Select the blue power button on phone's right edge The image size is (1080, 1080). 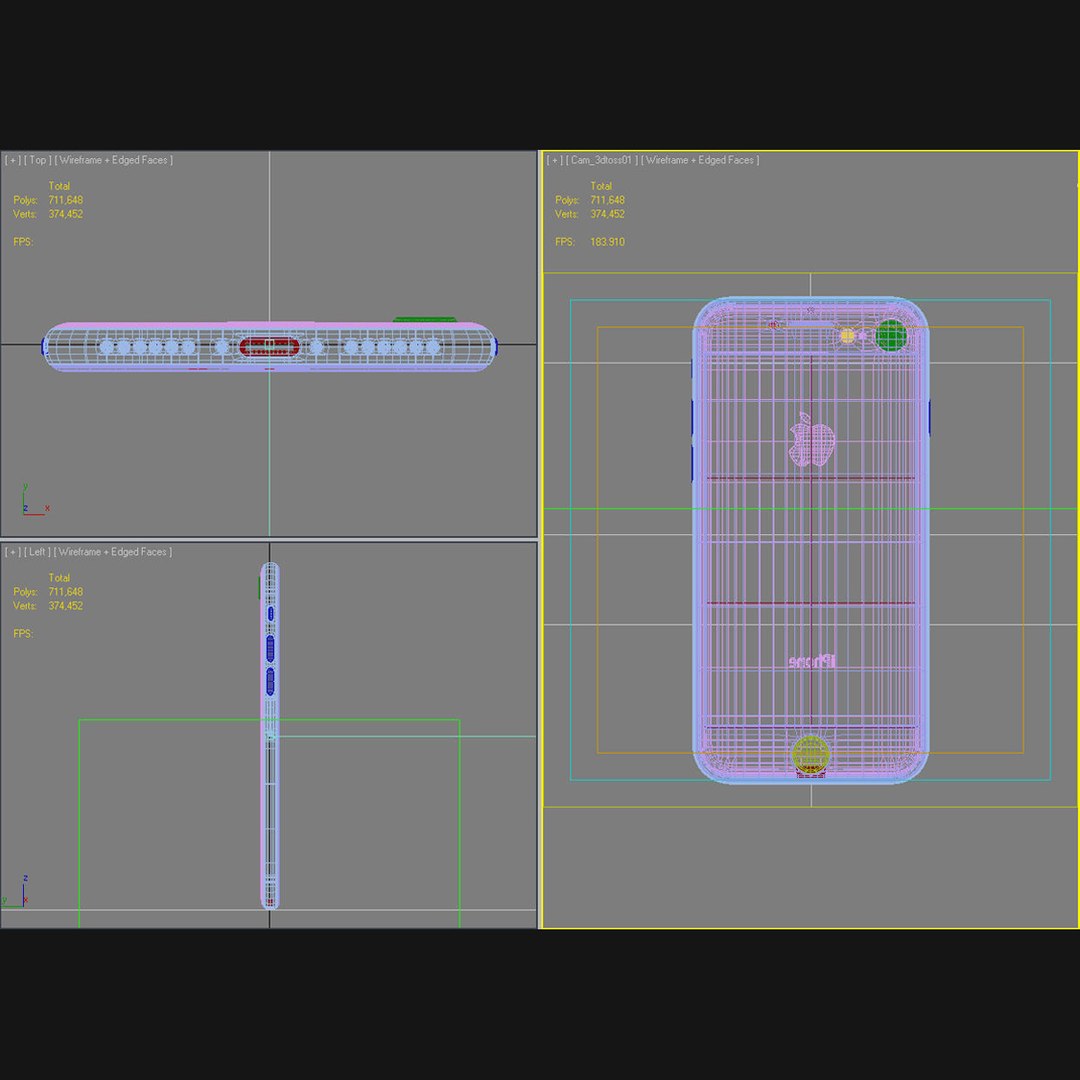point(930,419)
